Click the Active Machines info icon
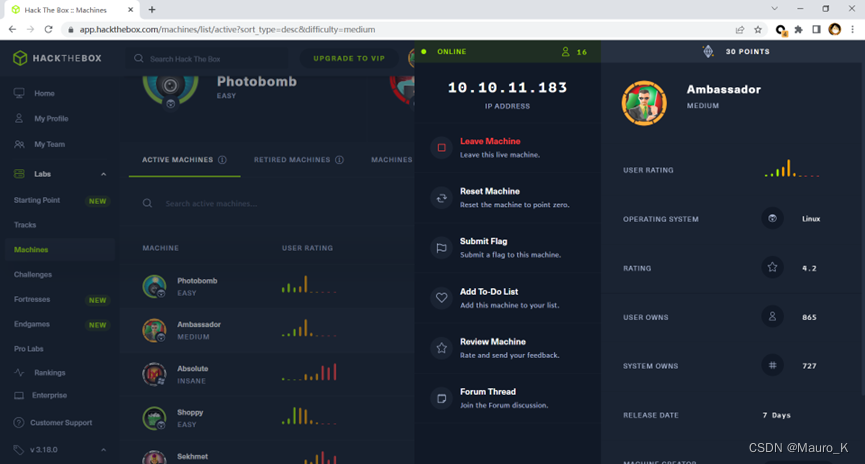The width and height of the screenshot is (865, 464). pyautogui.click(x=222, y=160)
